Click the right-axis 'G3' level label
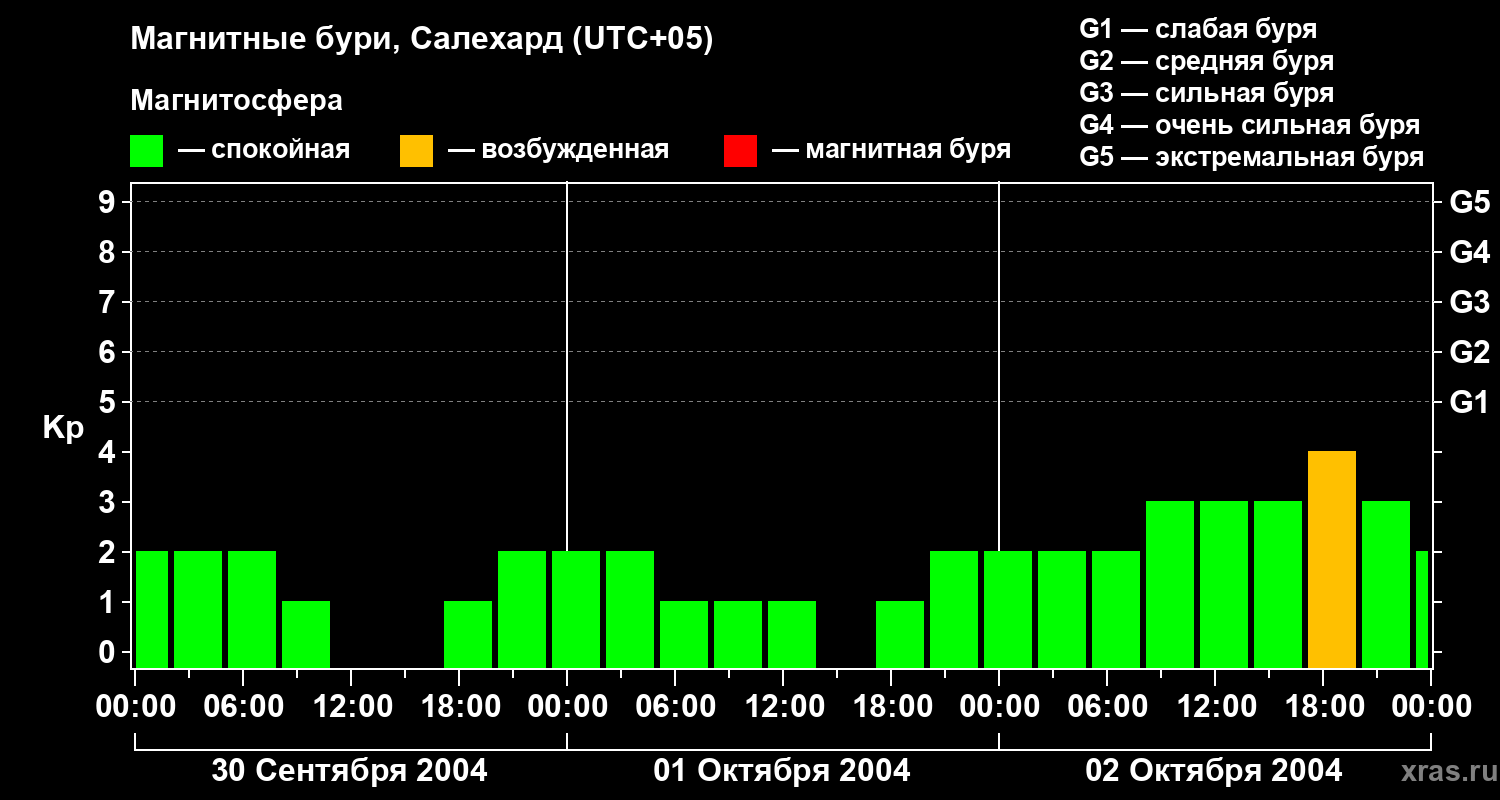1500x800 pixels. tap(1469, 302)
